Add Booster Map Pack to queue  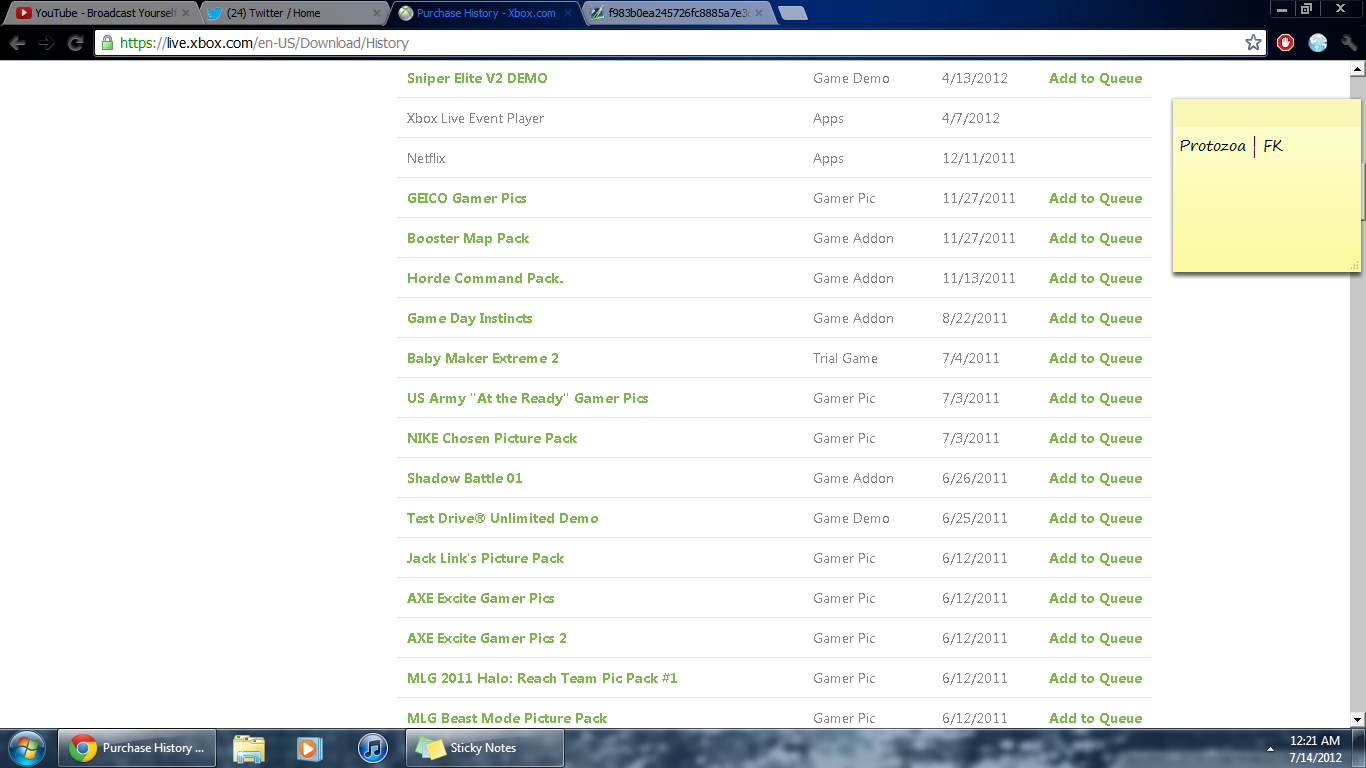click(1095, 238)
